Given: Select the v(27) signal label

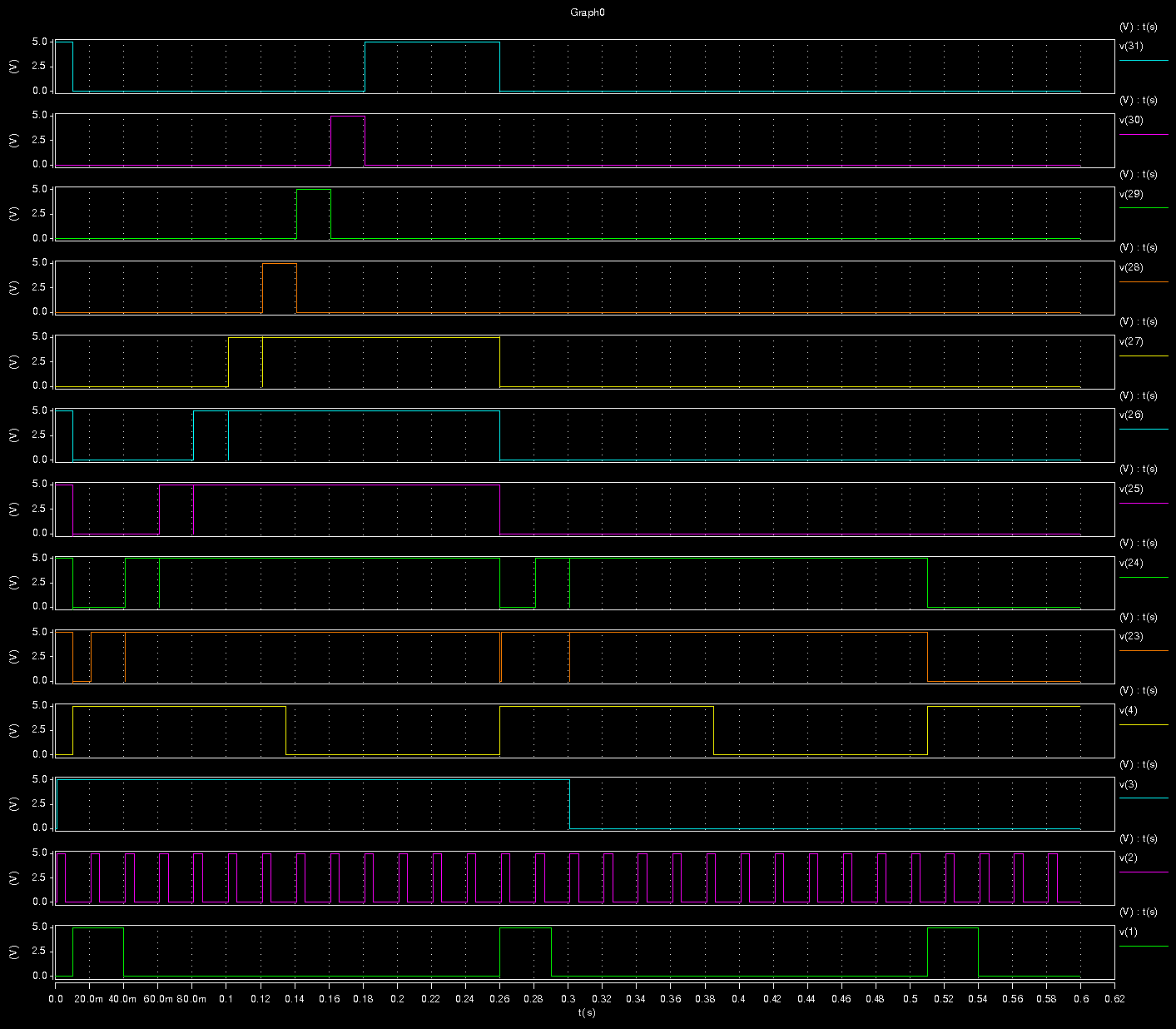Looking at the screenshot, I should (x=1131, y=341).
